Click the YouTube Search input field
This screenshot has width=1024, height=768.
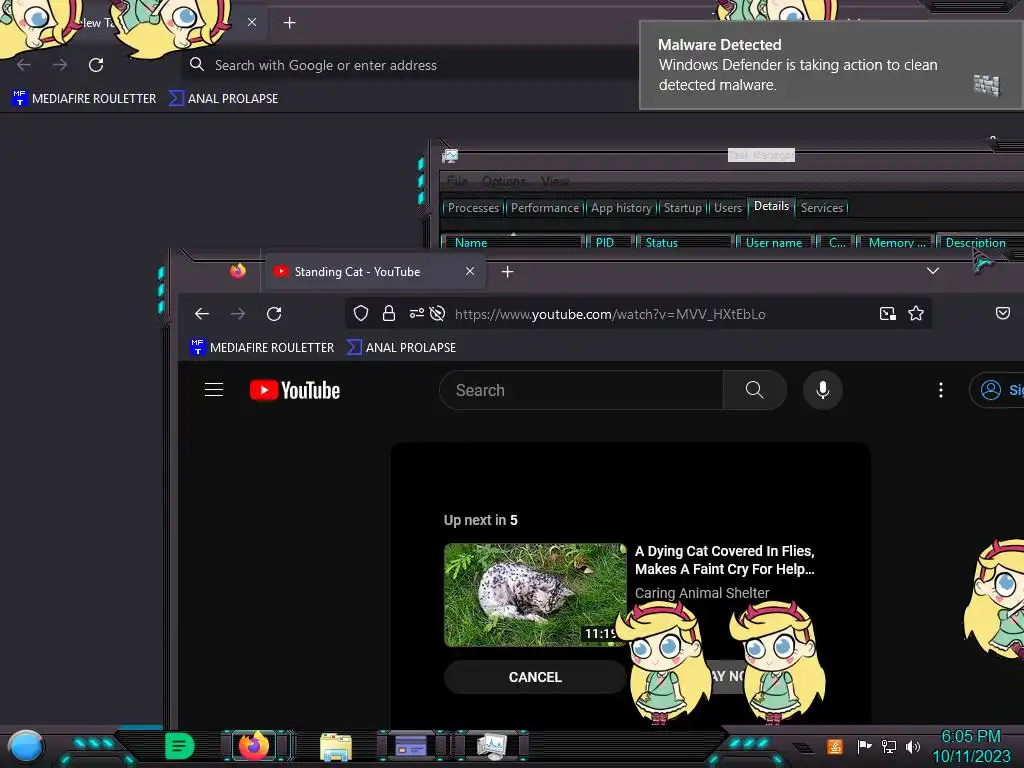click(581, 390)
